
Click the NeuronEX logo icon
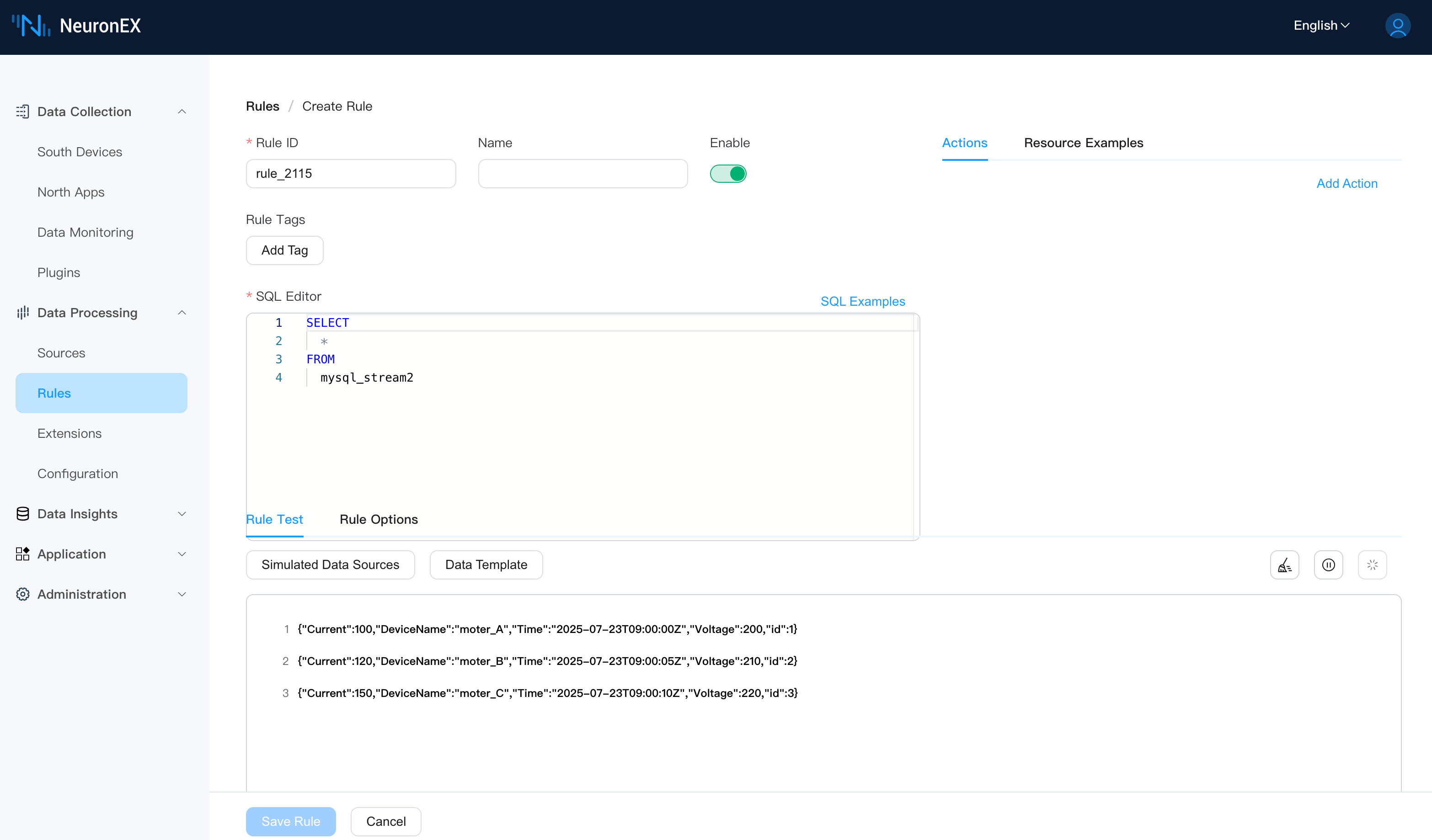pos(31,26)
